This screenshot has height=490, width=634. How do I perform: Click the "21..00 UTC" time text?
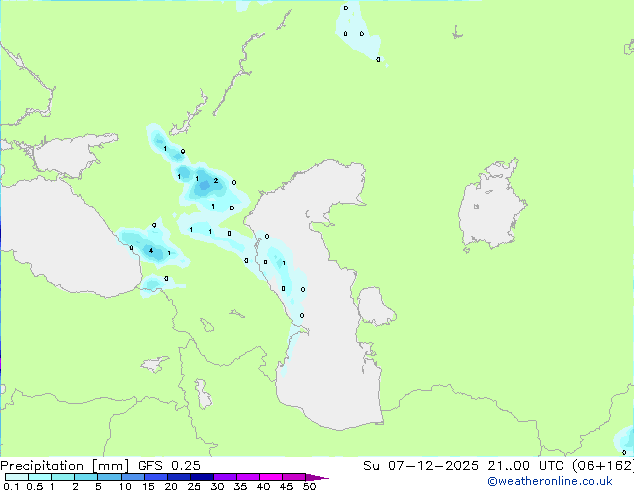[x=525, y=466]
